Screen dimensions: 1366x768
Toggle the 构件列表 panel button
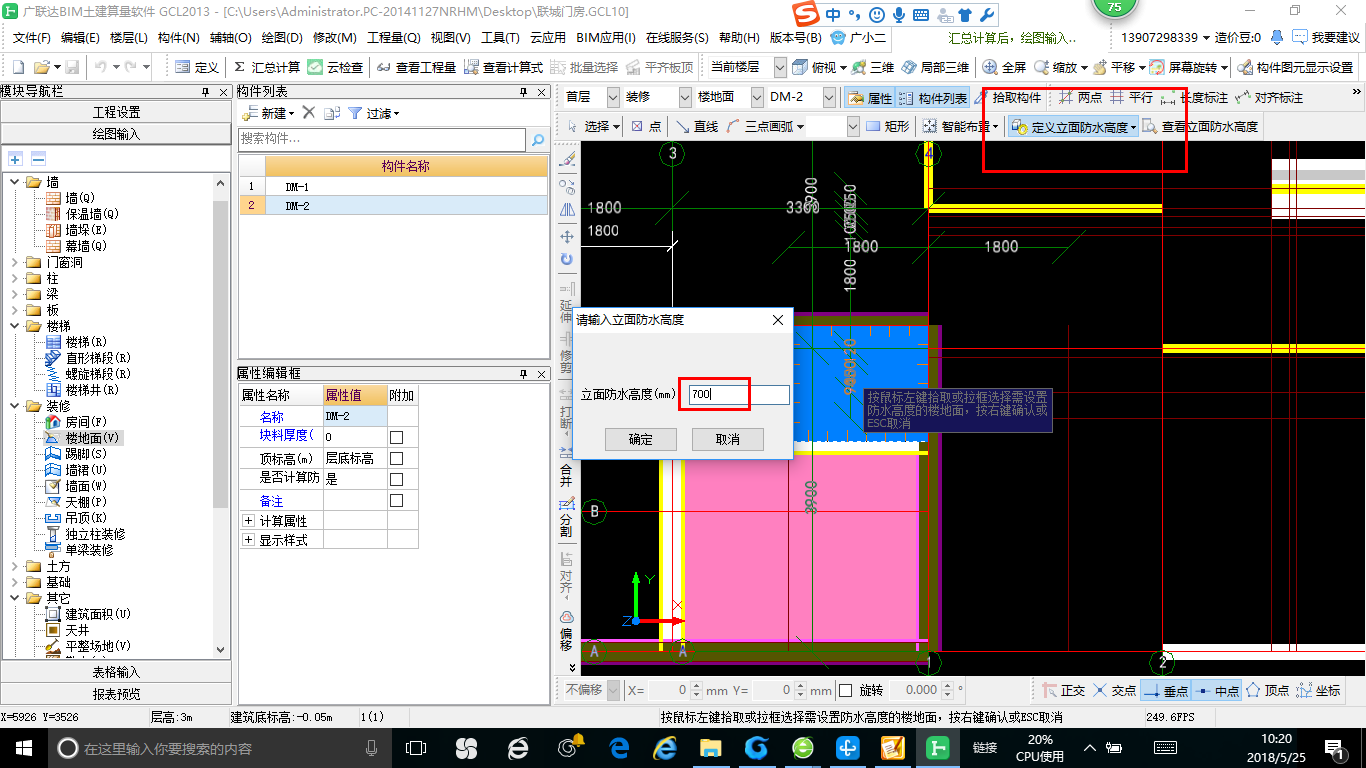(932, 98)
